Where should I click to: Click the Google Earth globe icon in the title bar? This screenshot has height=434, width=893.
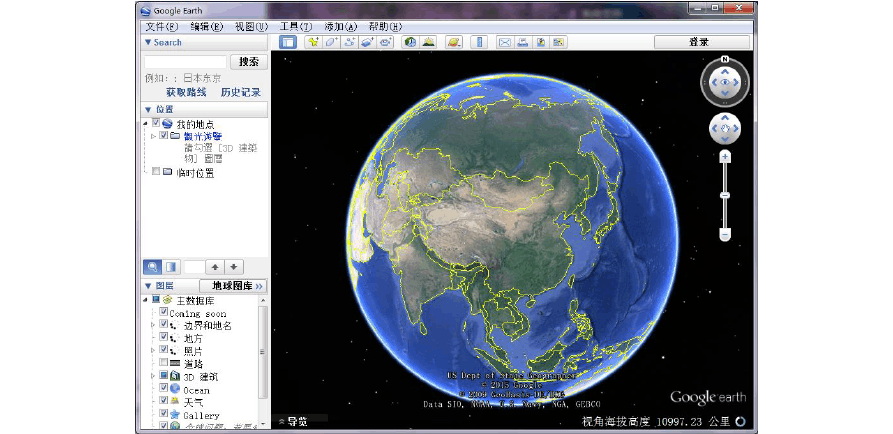[146, 10]
